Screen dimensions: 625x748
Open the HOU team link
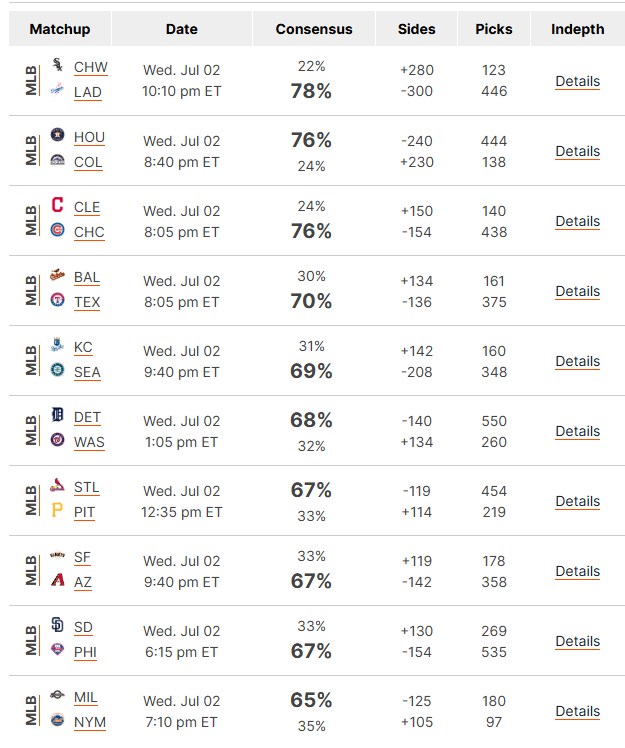pos(89,137)
